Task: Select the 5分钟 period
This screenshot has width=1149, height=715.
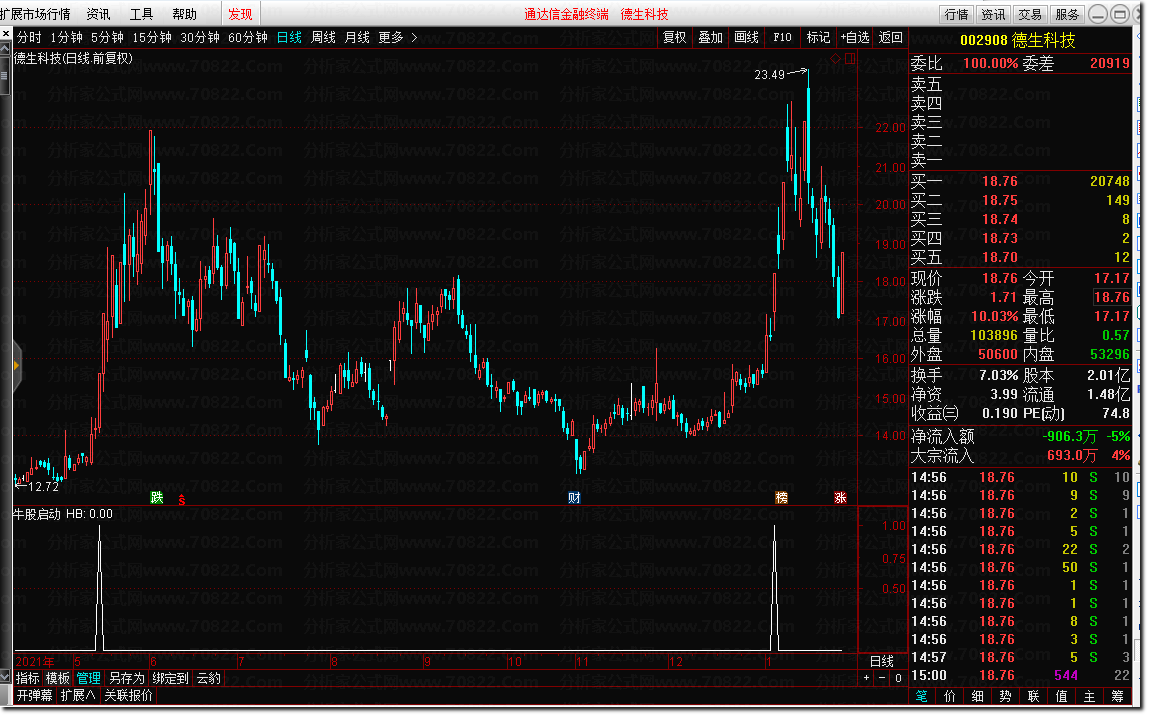Action: click(x=107, y=37)
